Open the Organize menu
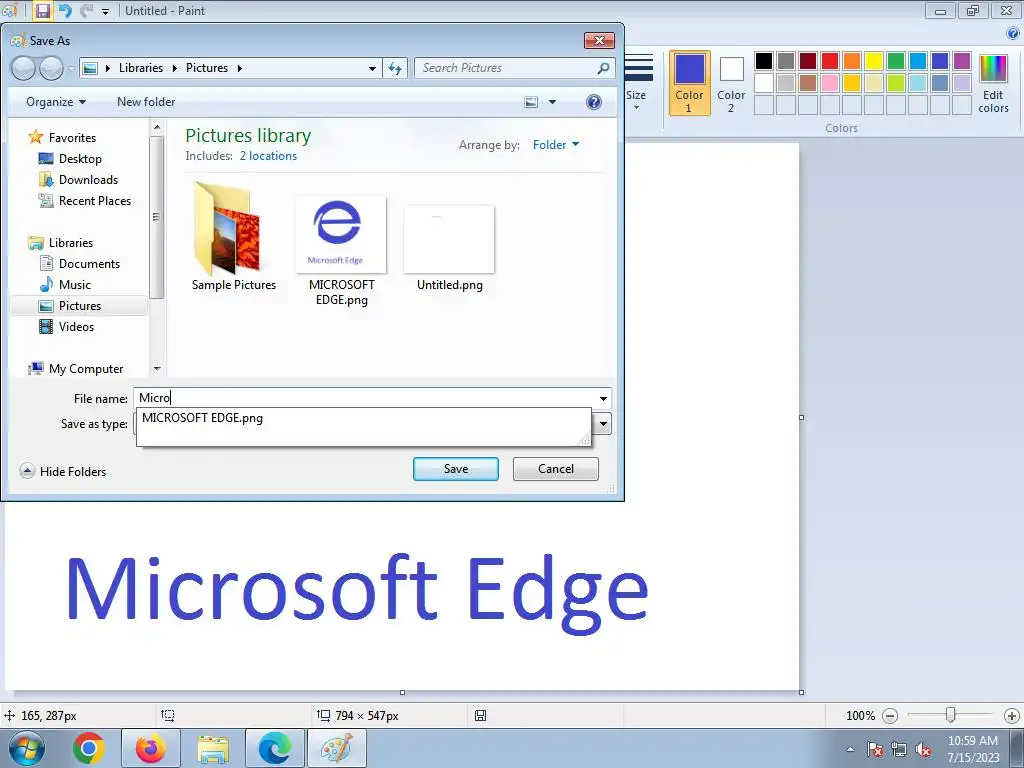 (56, 102)
